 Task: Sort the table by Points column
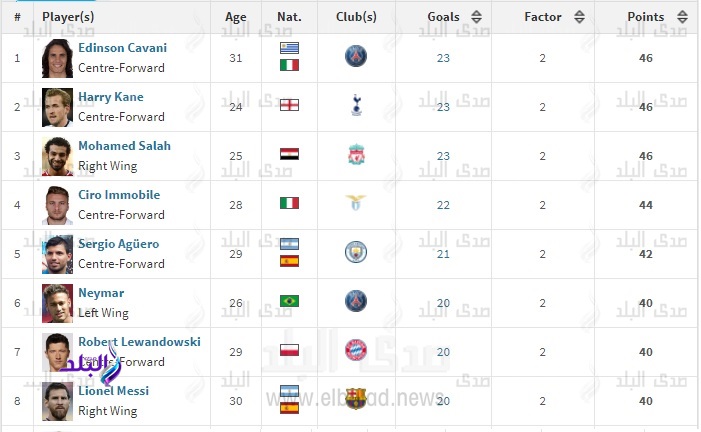pos(681,17)
